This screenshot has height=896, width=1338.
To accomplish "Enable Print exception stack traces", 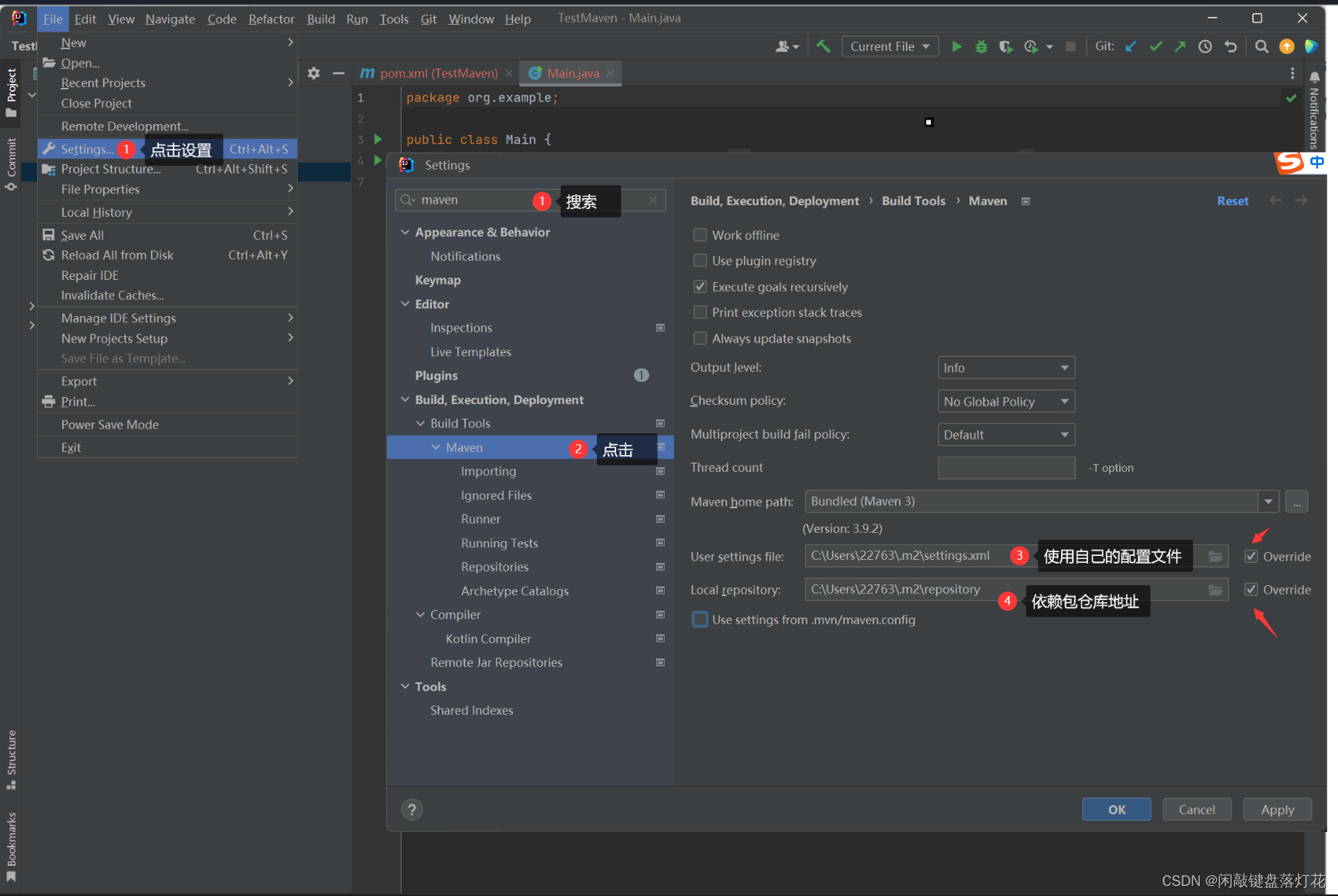I will point(700,312).
